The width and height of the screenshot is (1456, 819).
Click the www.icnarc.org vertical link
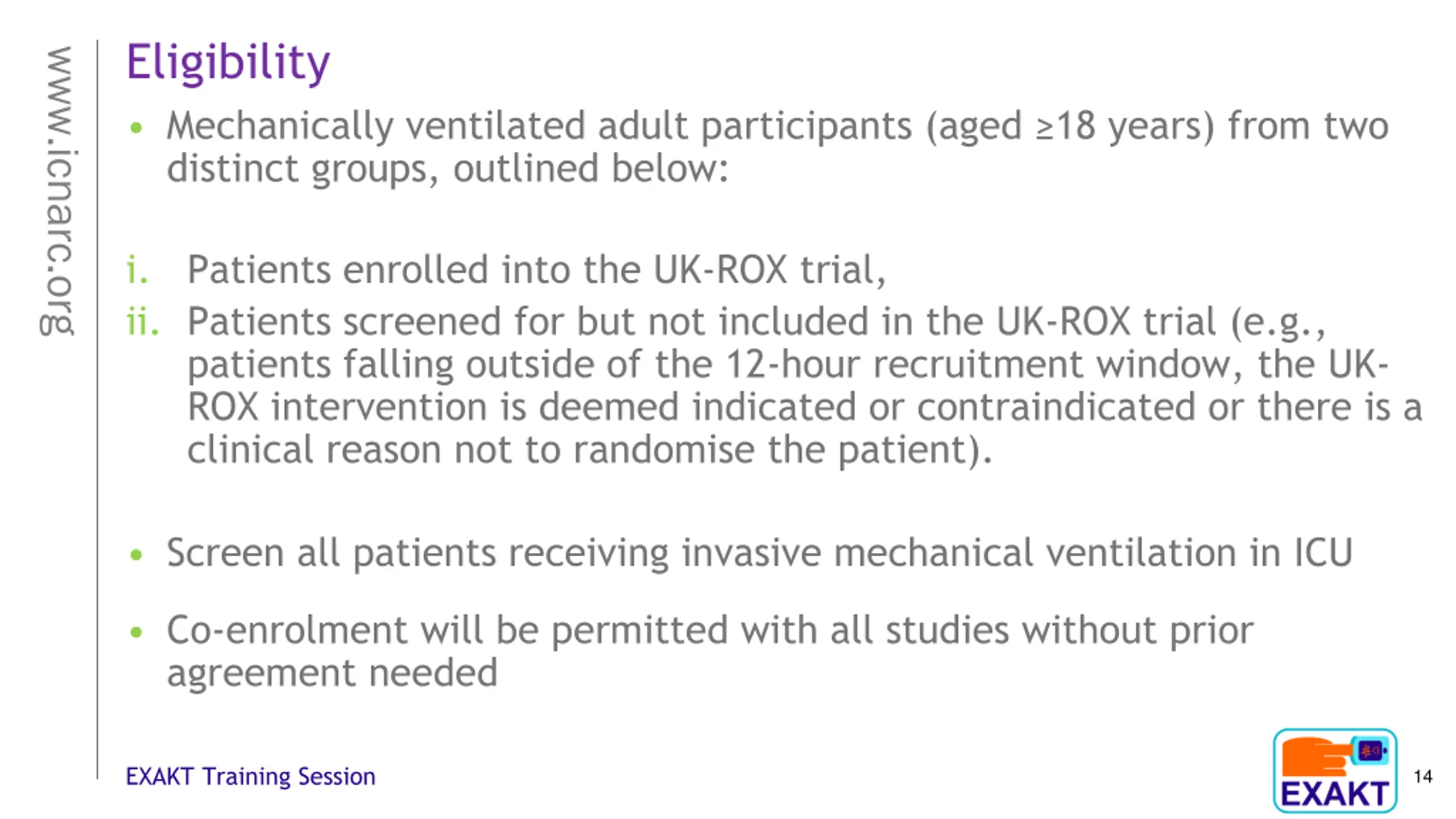(57, 191)
